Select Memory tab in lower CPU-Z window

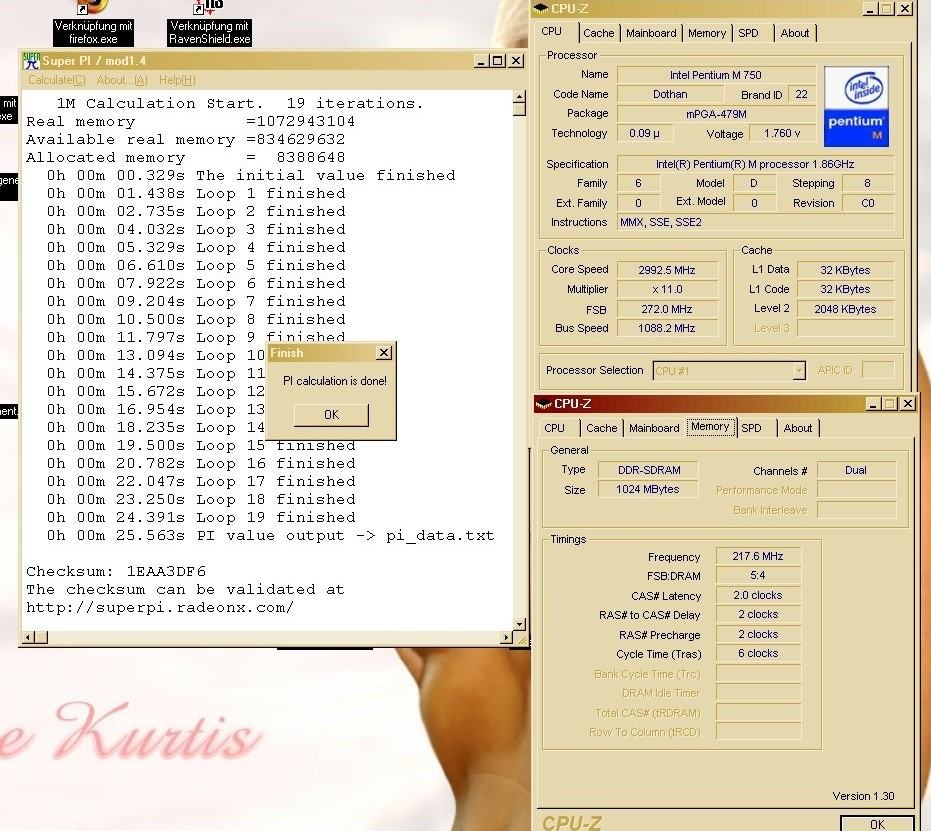point(710,427)
